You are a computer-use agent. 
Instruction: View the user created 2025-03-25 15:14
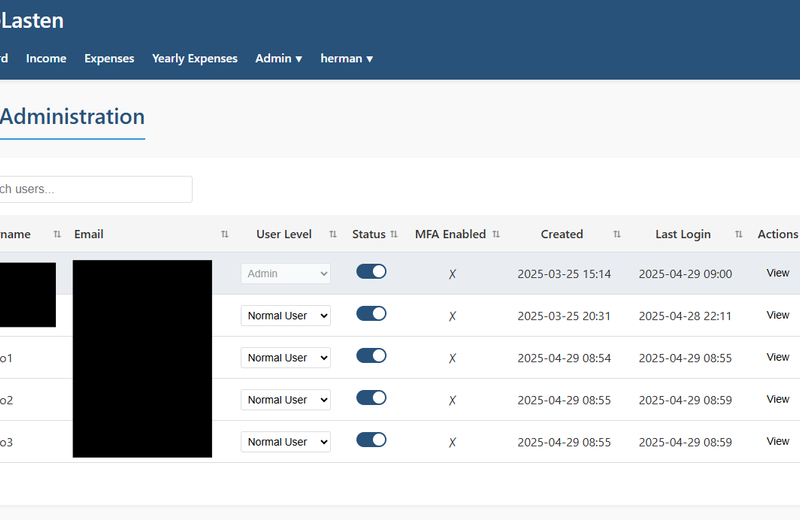[778, 273]
